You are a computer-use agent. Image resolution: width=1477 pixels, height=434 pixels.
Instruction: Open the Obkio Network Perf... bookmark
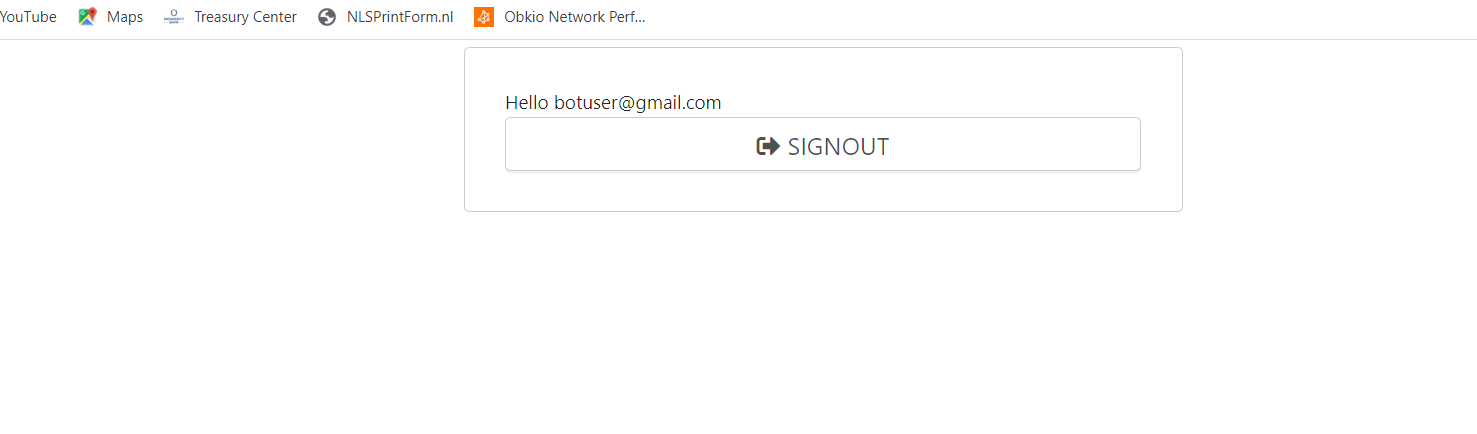pos(575,17)
